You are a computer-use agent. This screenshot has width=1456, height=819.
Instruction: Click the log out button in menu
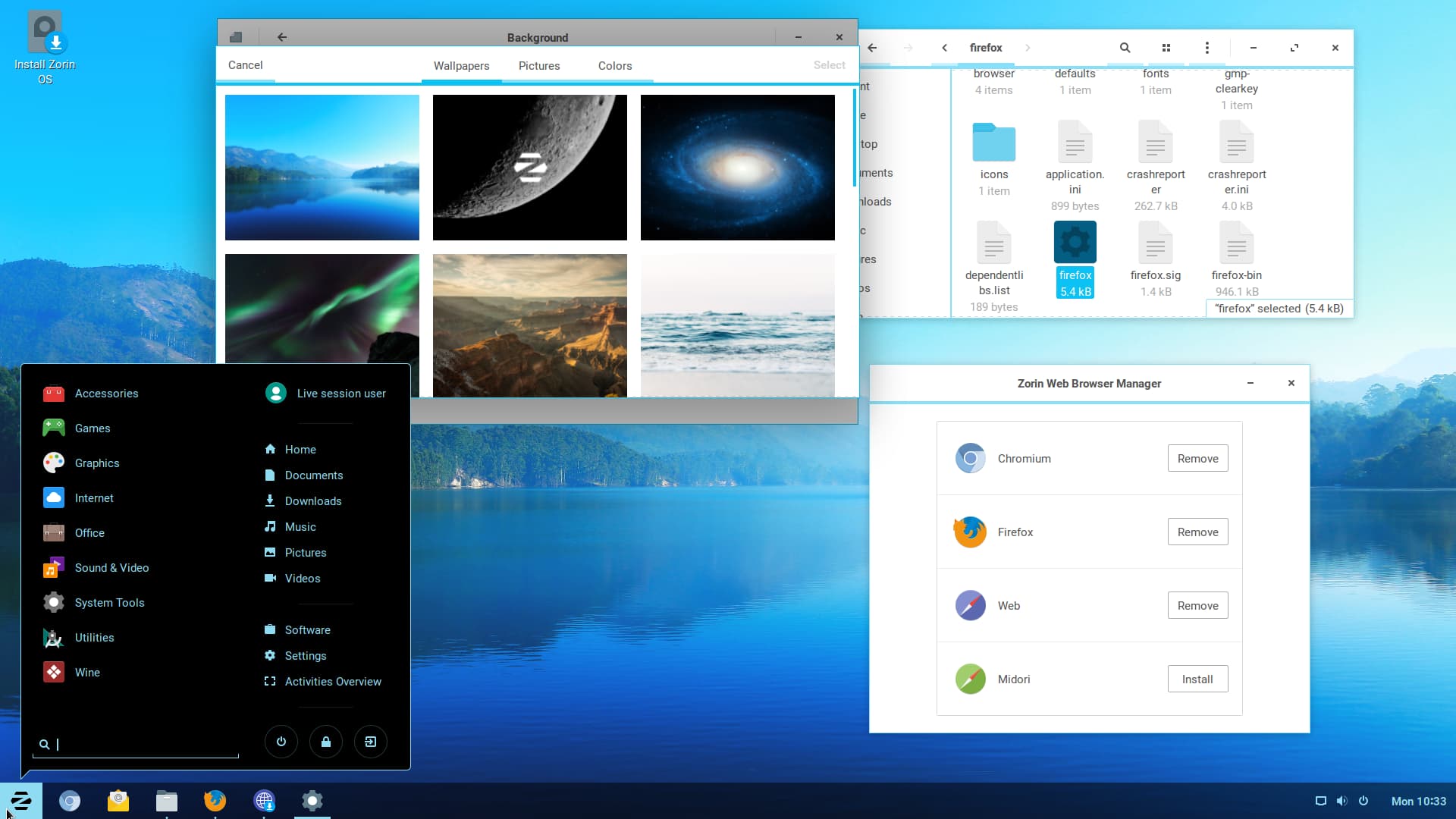point(371,742)
